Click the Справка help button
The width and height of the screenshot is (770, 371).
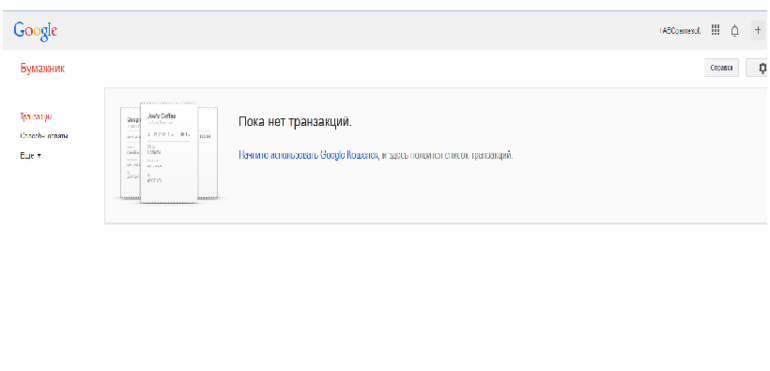[721, 68]
